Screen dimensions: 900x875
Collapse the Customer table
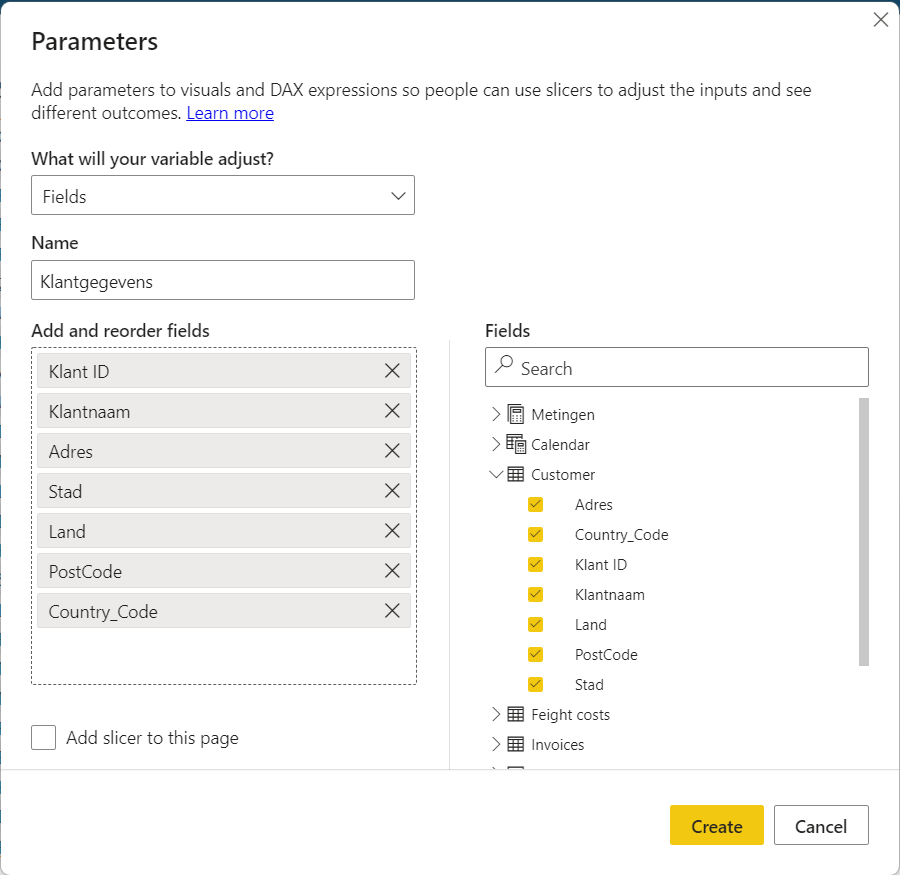(x=496, y=474)
